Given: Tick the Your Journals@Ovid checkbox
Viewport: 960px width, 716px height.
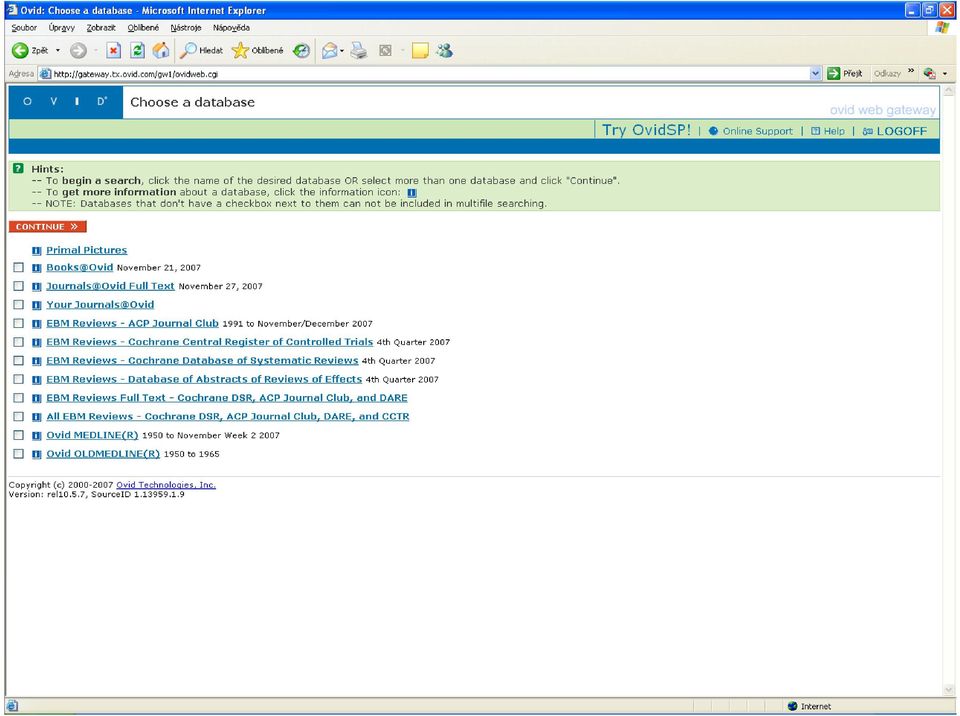Looking at the screenshot, I should 18,304.
